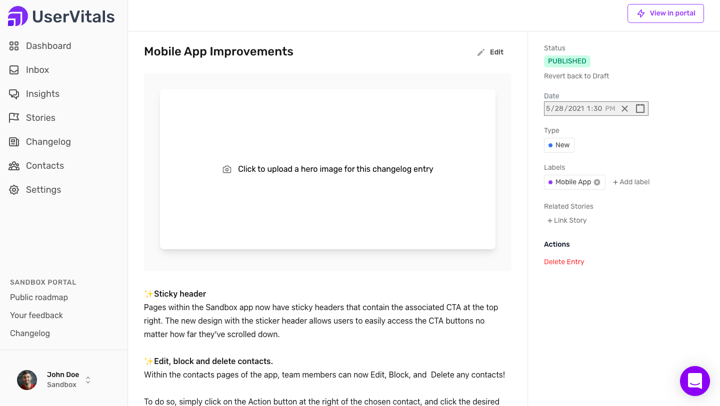720x406 pixels.
Task: Click John Doe's avatar photo
Action: pos(27,380)
